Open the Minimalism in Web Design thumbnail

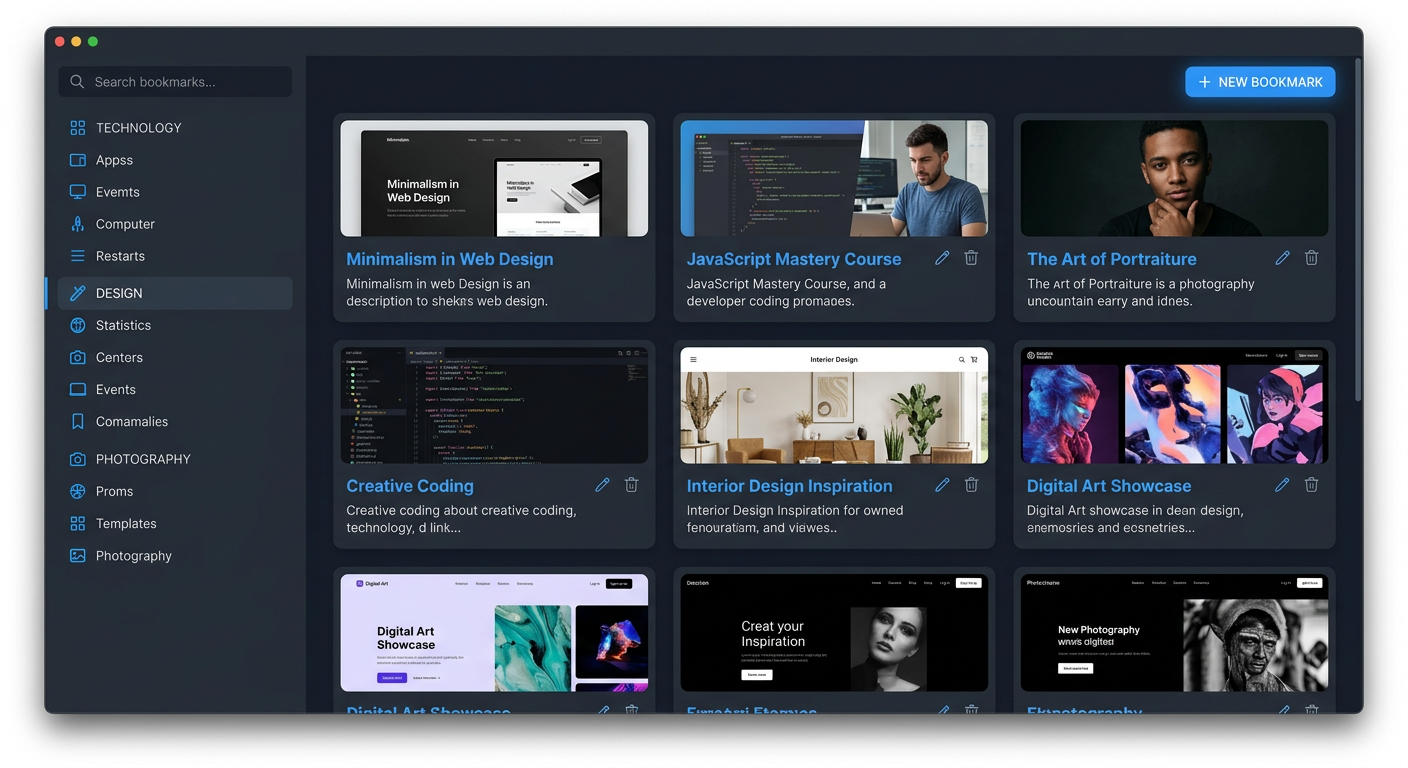pos(494,179)
